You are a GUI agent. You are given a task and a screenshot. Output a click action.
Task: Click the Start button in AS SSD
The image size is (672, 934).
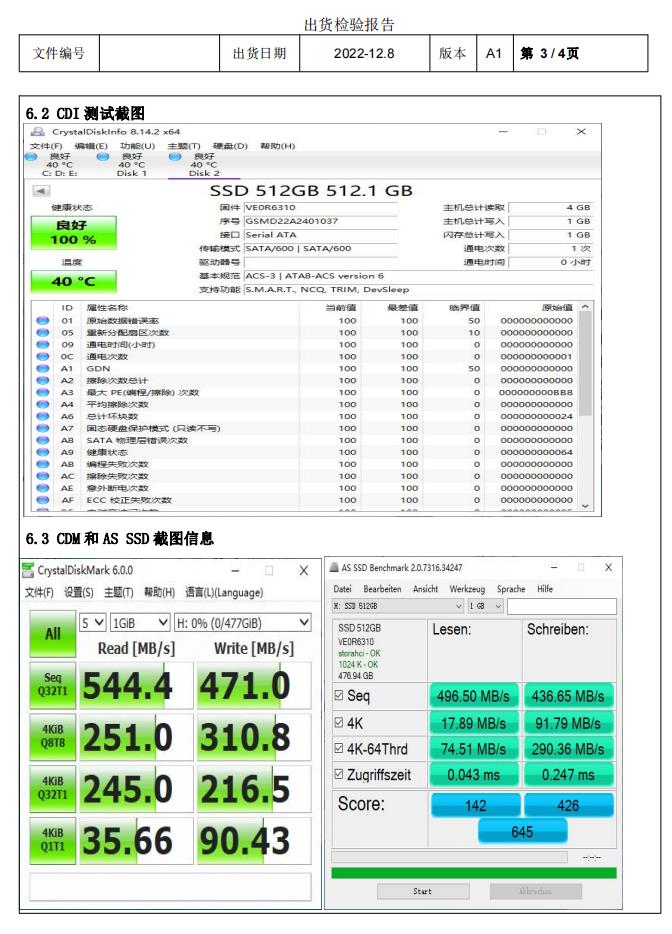click(x=423, y=891)
